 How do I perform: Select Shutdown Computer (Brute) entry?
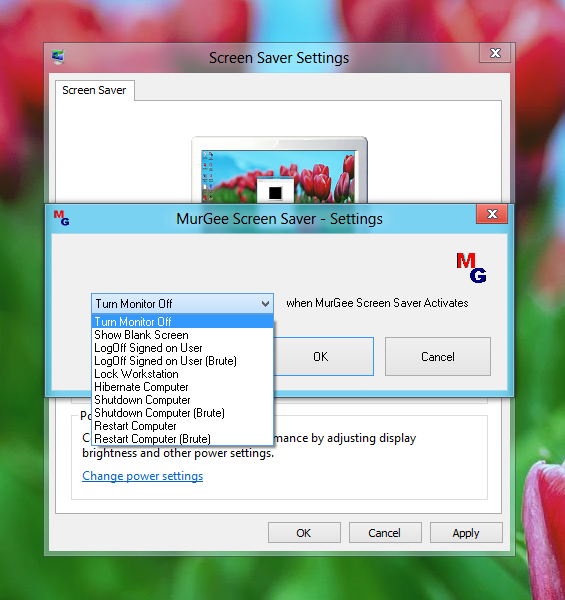(182, 413)
